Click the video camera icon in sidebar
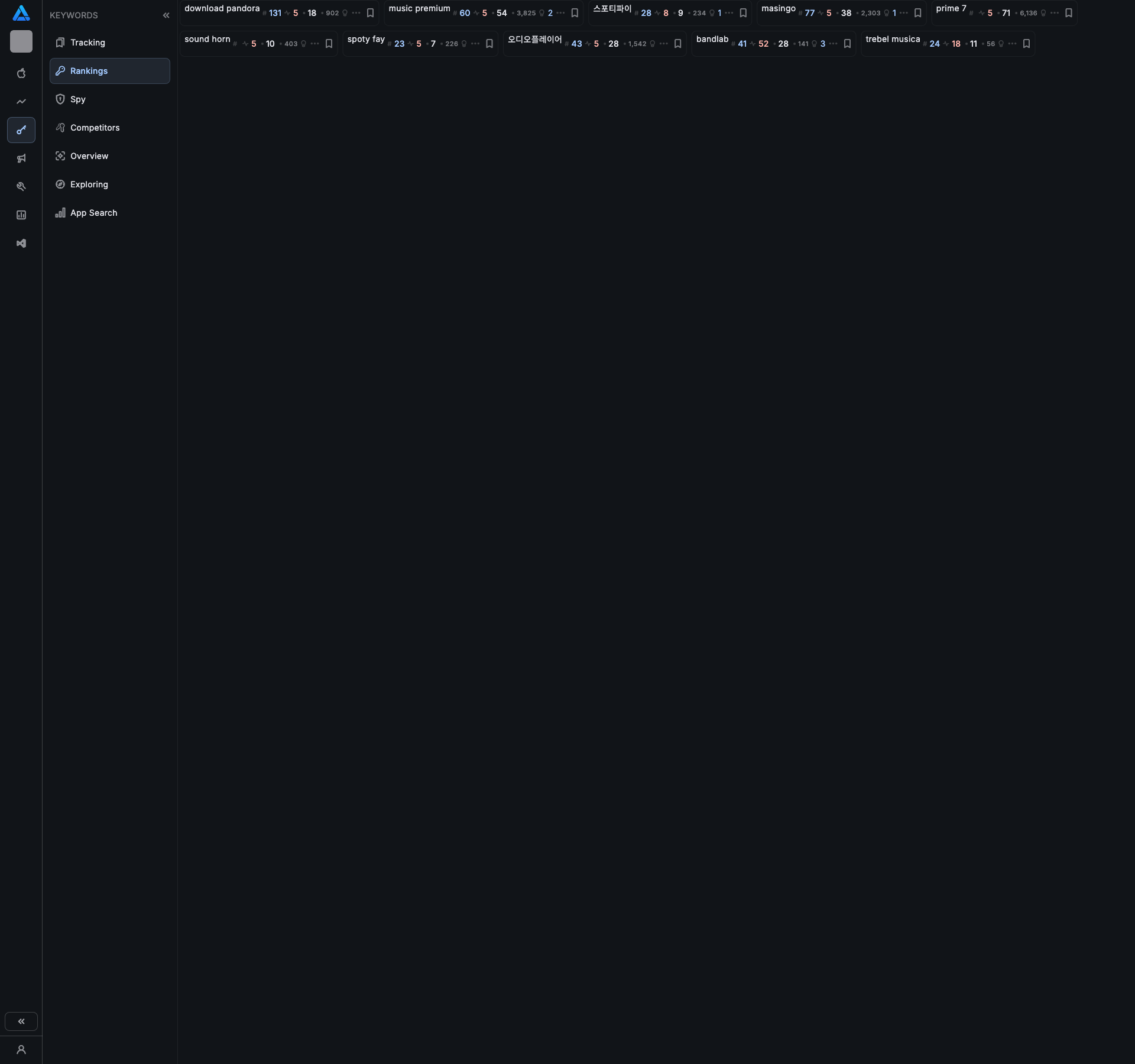Image resolution: width=1135 pixels, height=1064 pixels. [x=21, y=243]
